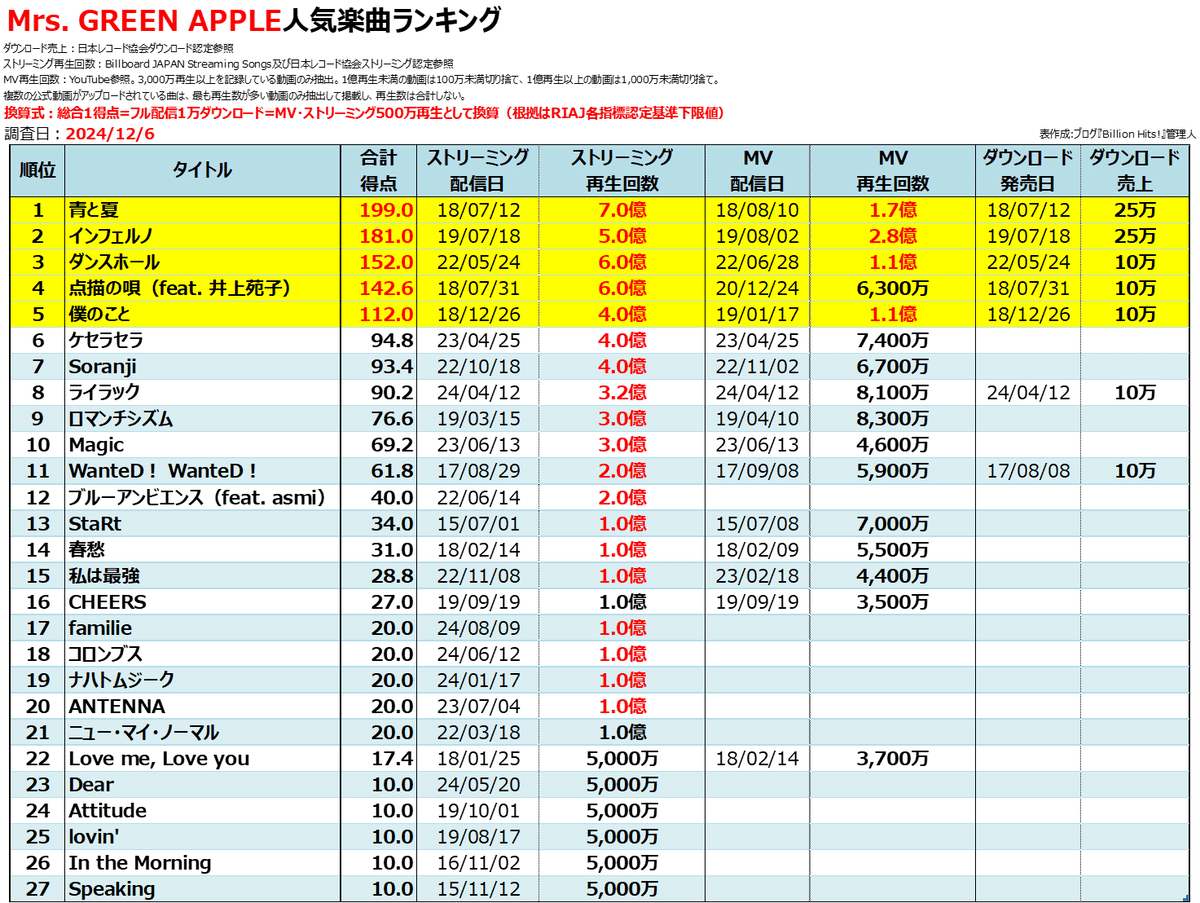Click the MV再生回数 column header

(x=893, y=170)
